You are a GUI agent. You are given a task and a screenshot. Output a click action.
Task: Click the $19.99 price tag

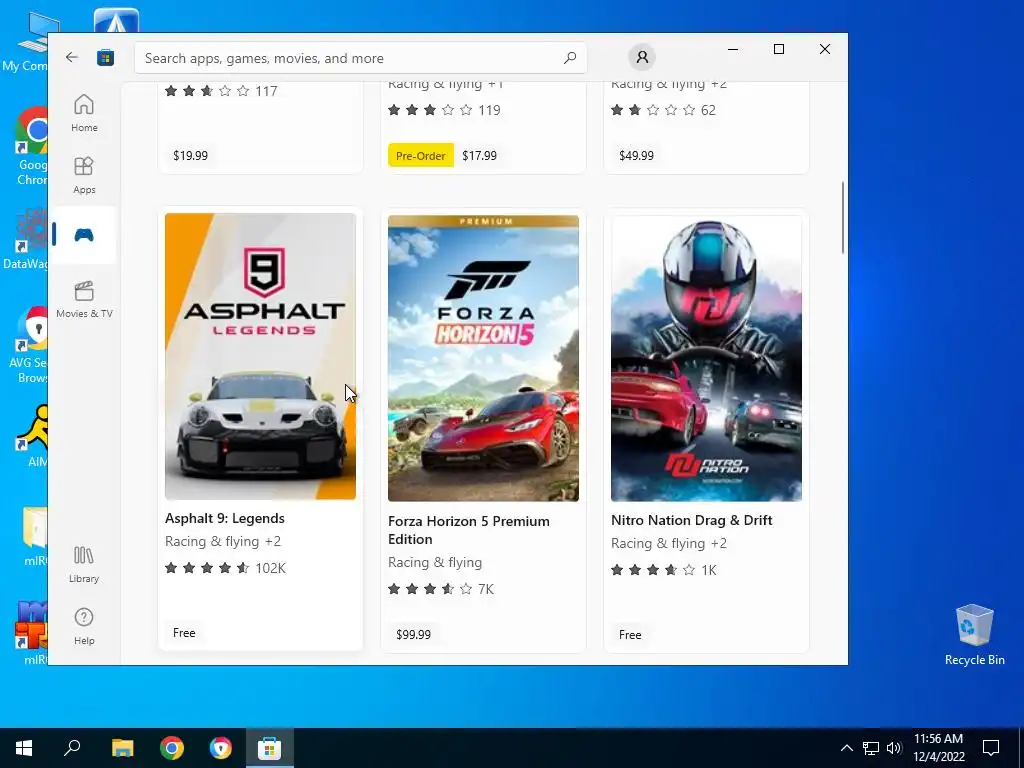point(191,155)
